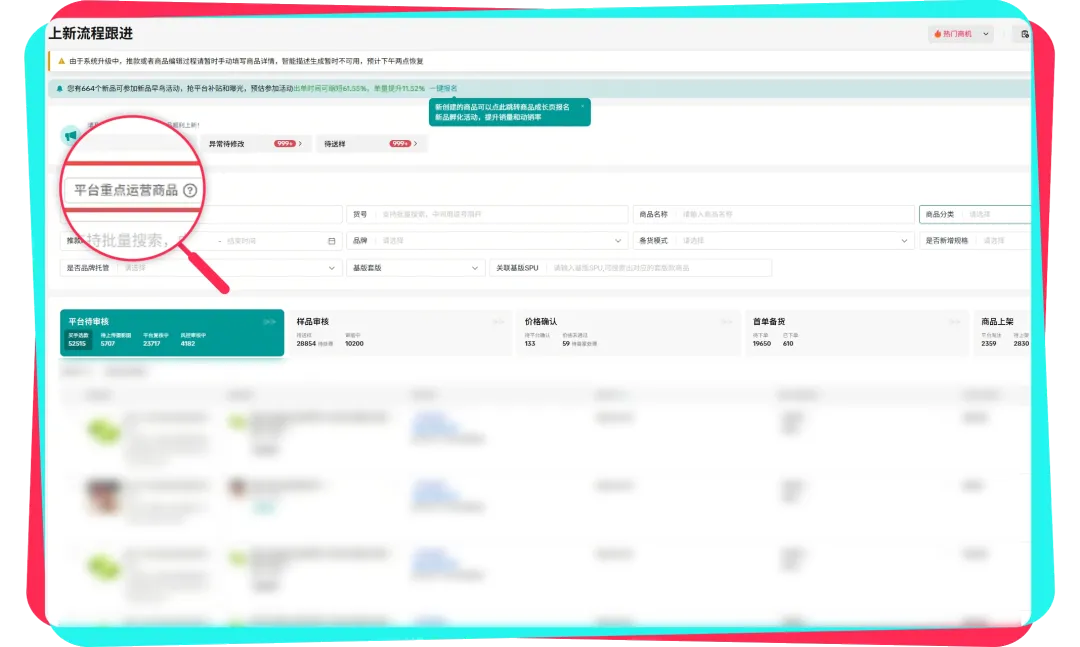
Task: Expand the 基版套版 dropdown
Action: point(415,268)
